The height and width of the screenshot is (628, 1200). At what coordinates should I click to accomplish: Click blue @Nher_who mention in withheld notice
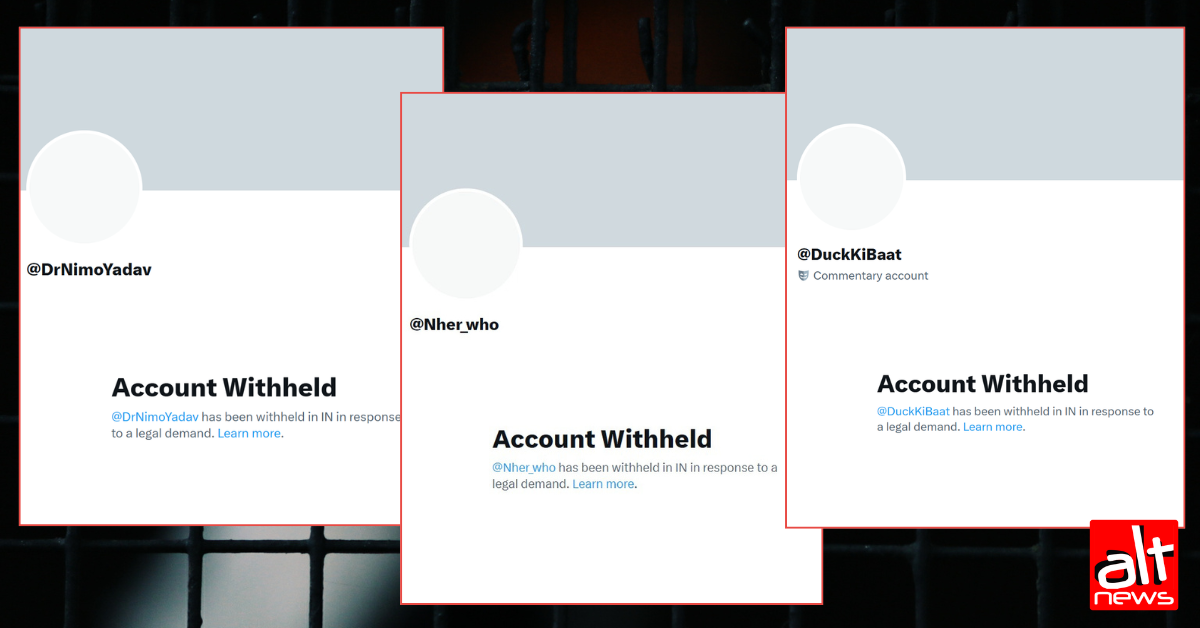(524, 467)
